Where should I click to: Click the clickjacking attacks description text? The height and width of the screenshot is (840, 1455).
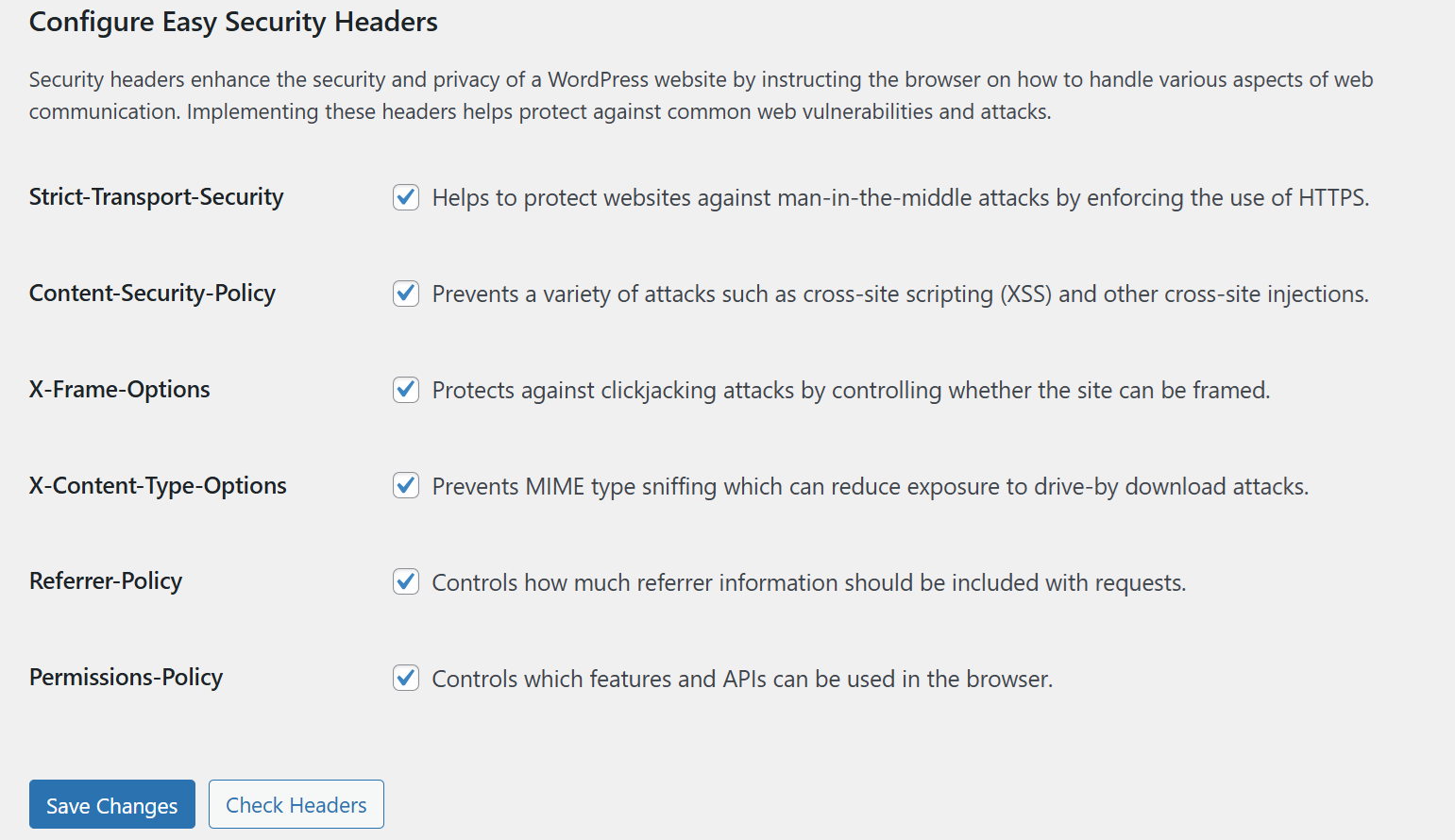click(x=851, y=391)
